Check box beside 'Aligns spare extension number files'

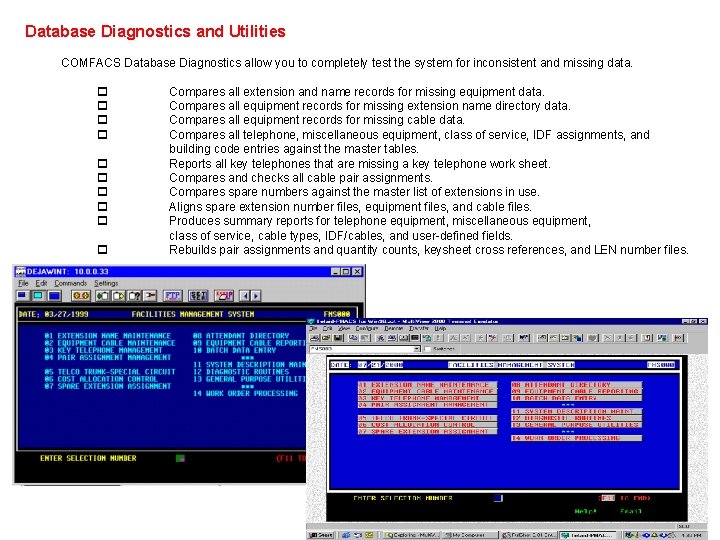tap(102, 207)
